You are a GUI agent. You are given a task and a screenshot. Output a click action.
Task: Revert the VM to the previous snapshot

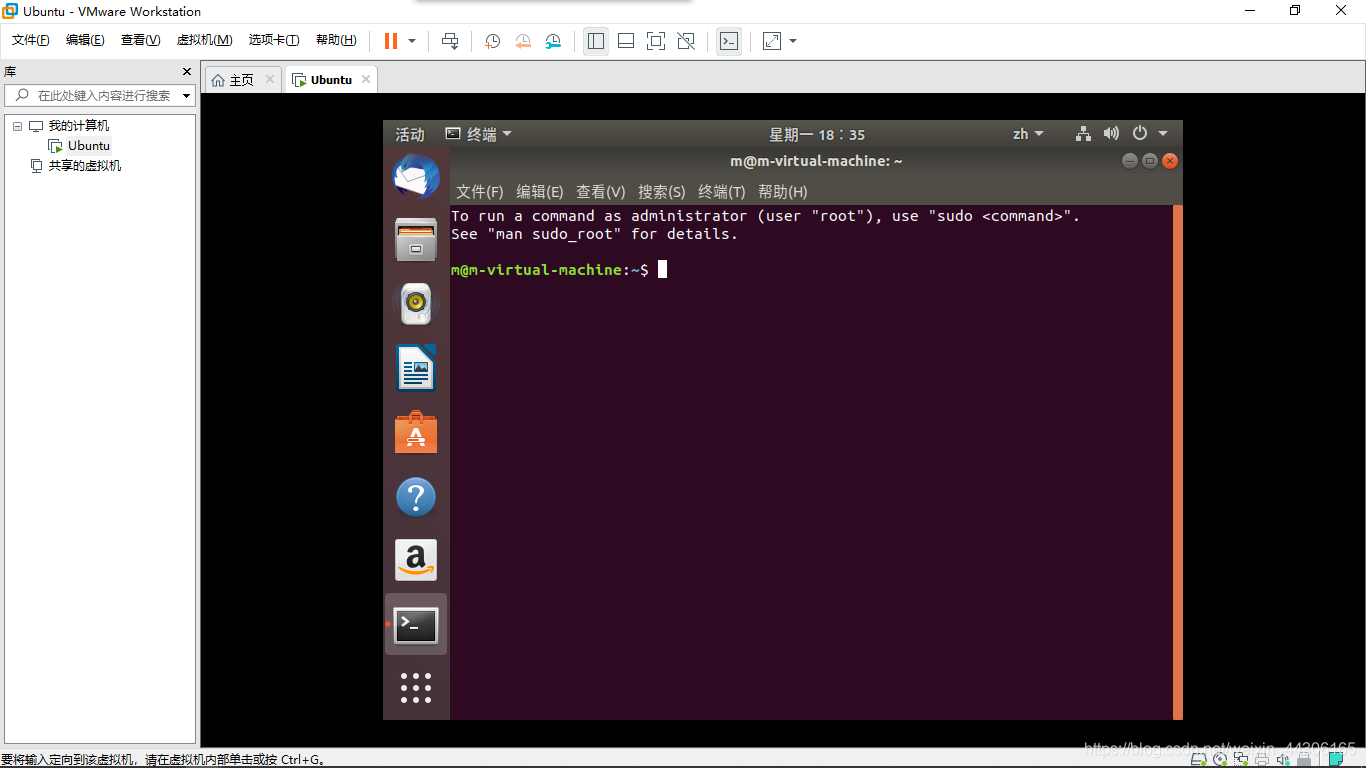point(523,41)
